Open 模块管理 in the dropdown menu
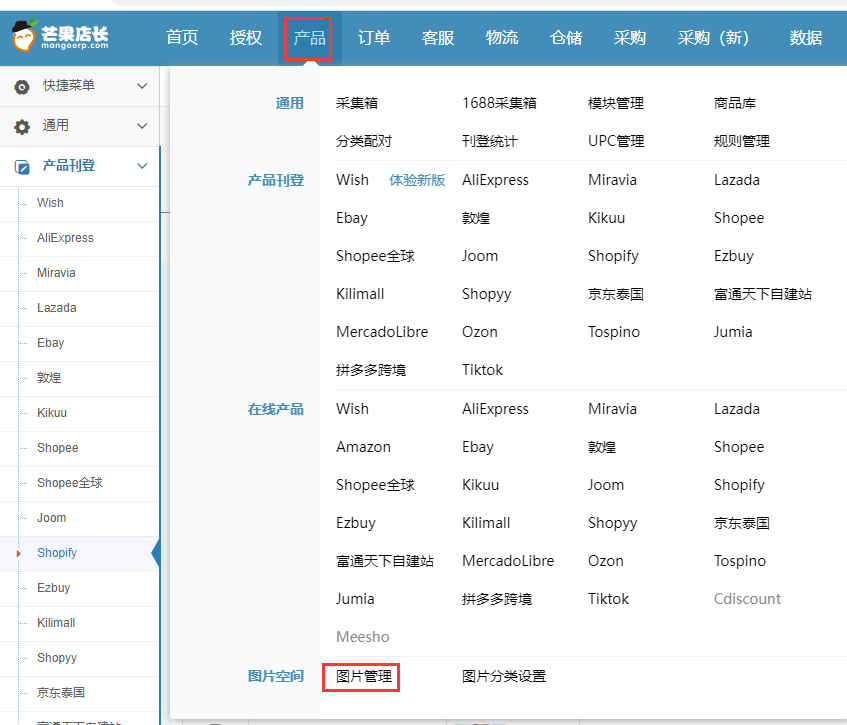This screenshot has height=725, width=847. [x=616, y=103]
